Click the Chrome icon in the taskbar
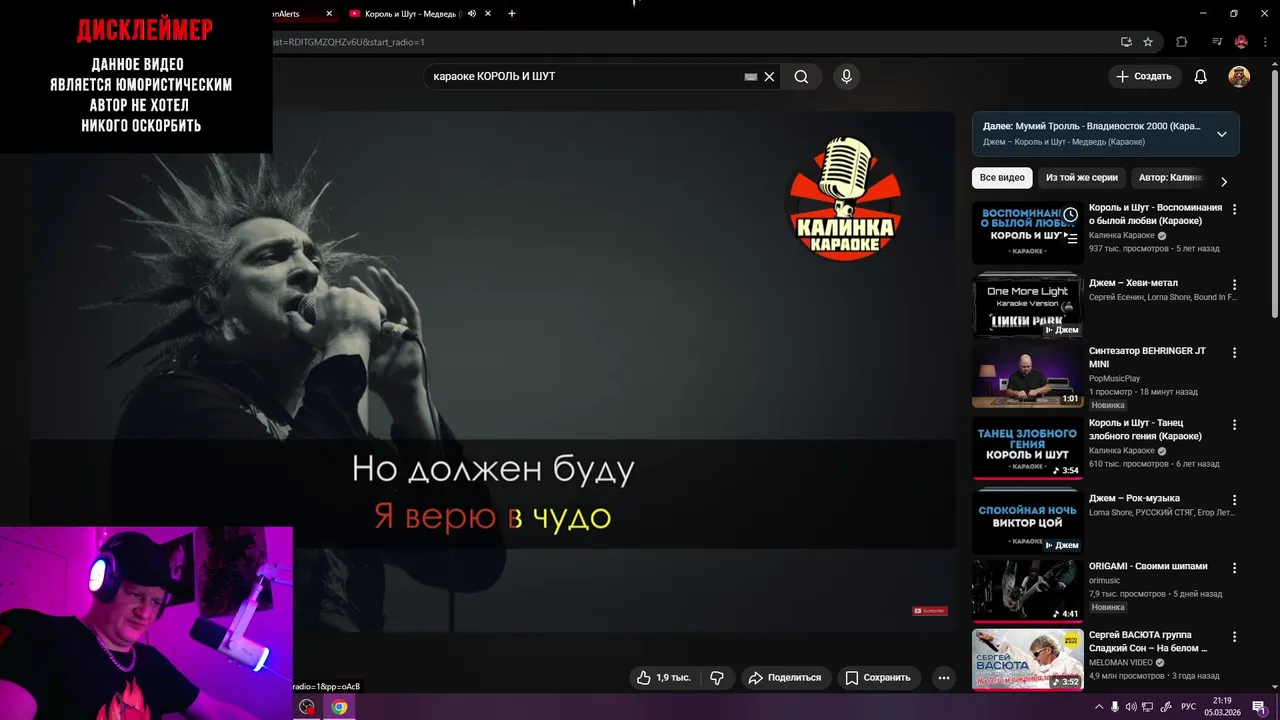The image size is (1280, 720). (x=340, y=707)
